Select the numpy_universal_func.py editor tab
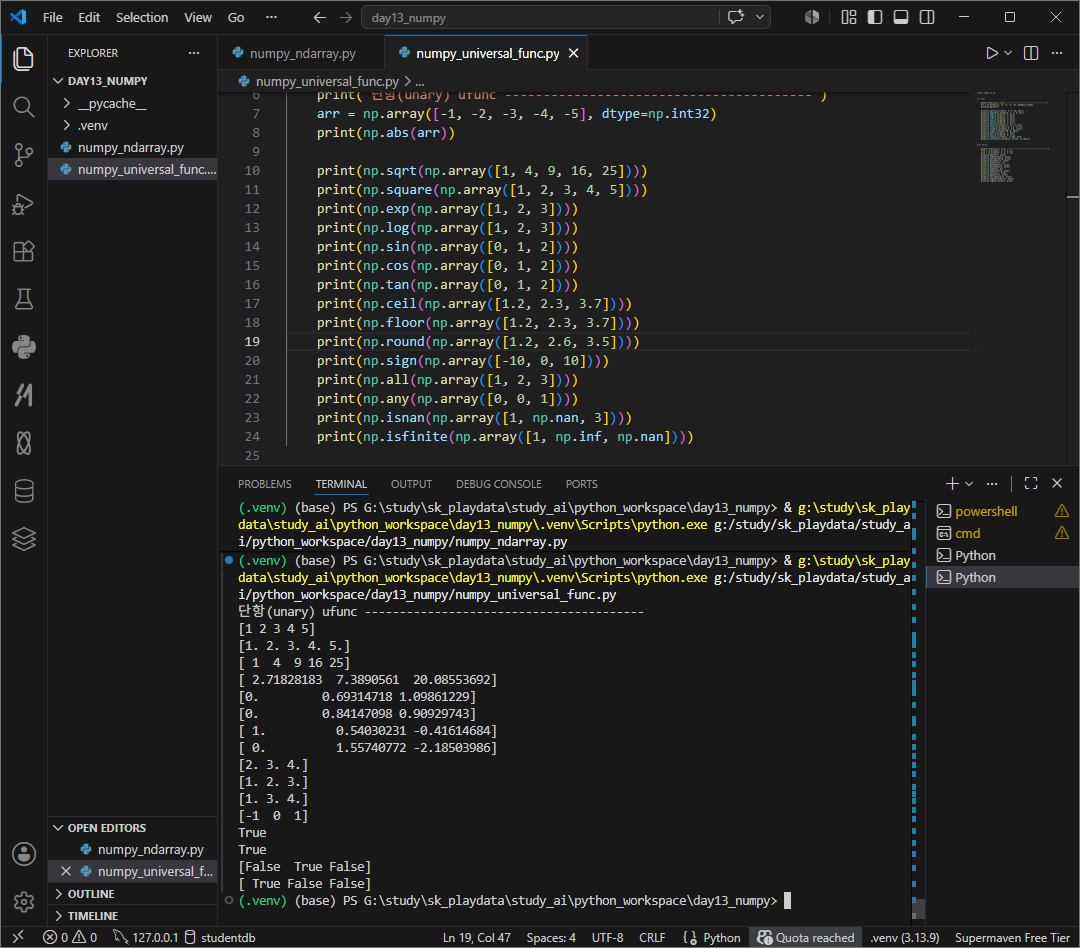Viewport: 1080px width, 948px height. click(486, 53)
